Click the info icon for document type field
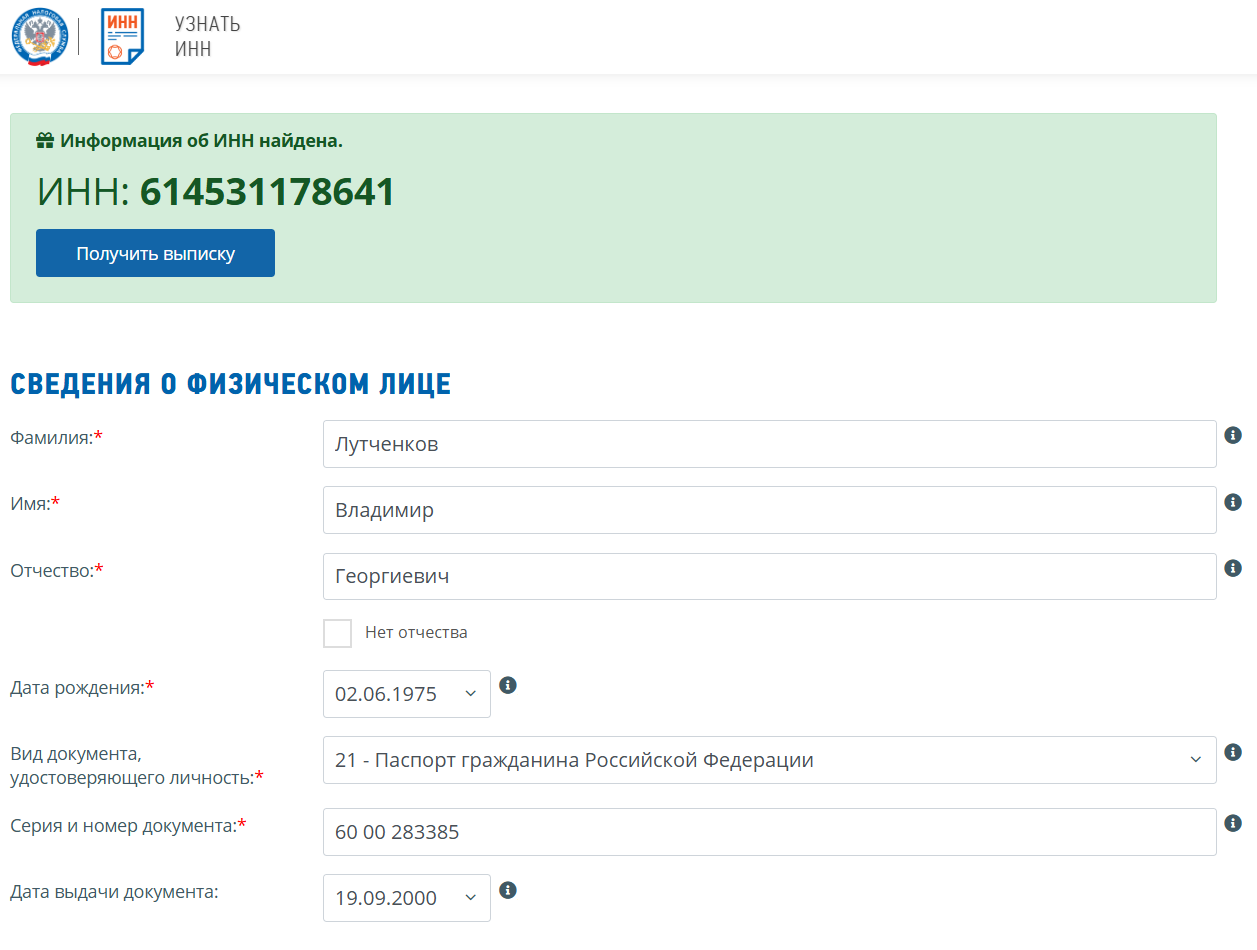Screen dimensions: 1257x950 (x=1233, y=751)
